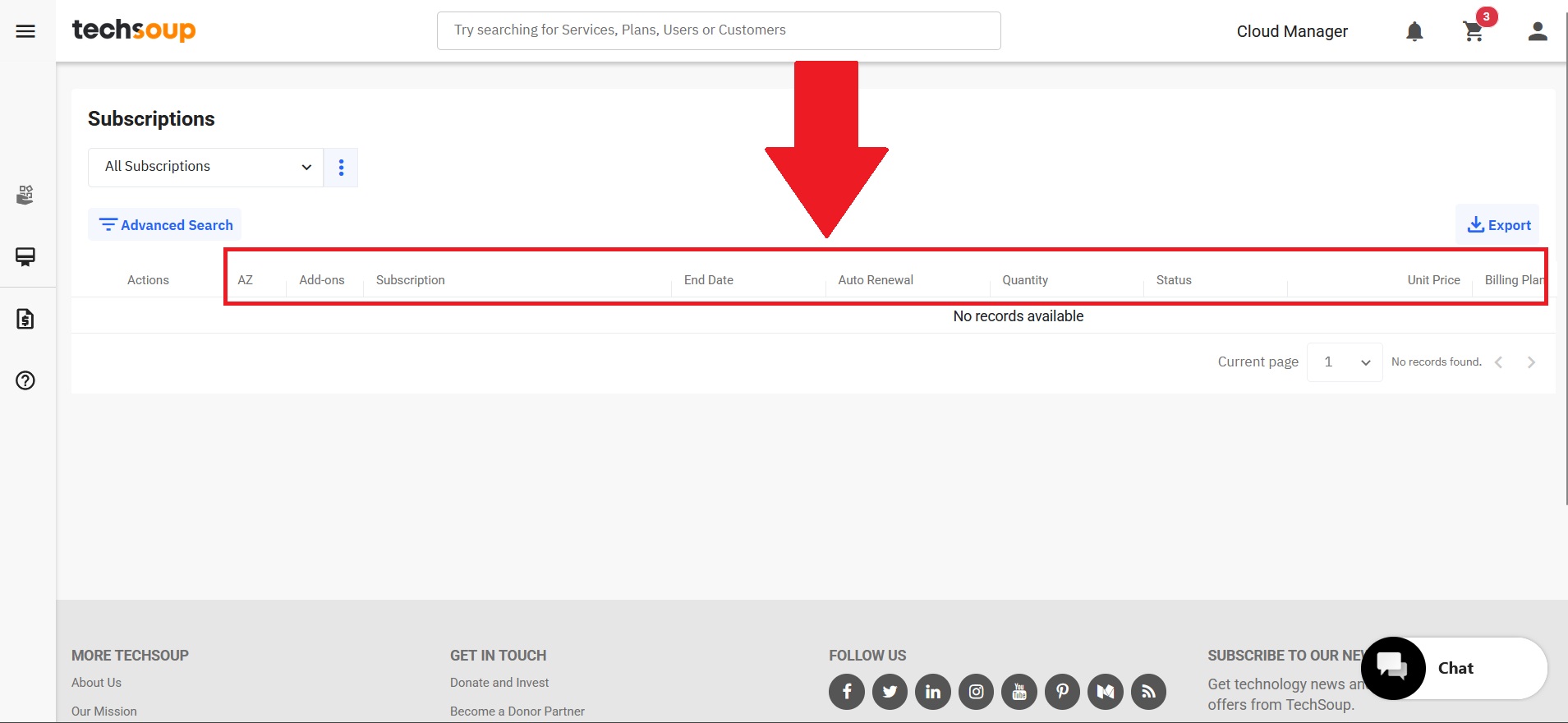
Task: Sort by the Quantity column header
Action: pyautogui.click(x=1025, y=280)
